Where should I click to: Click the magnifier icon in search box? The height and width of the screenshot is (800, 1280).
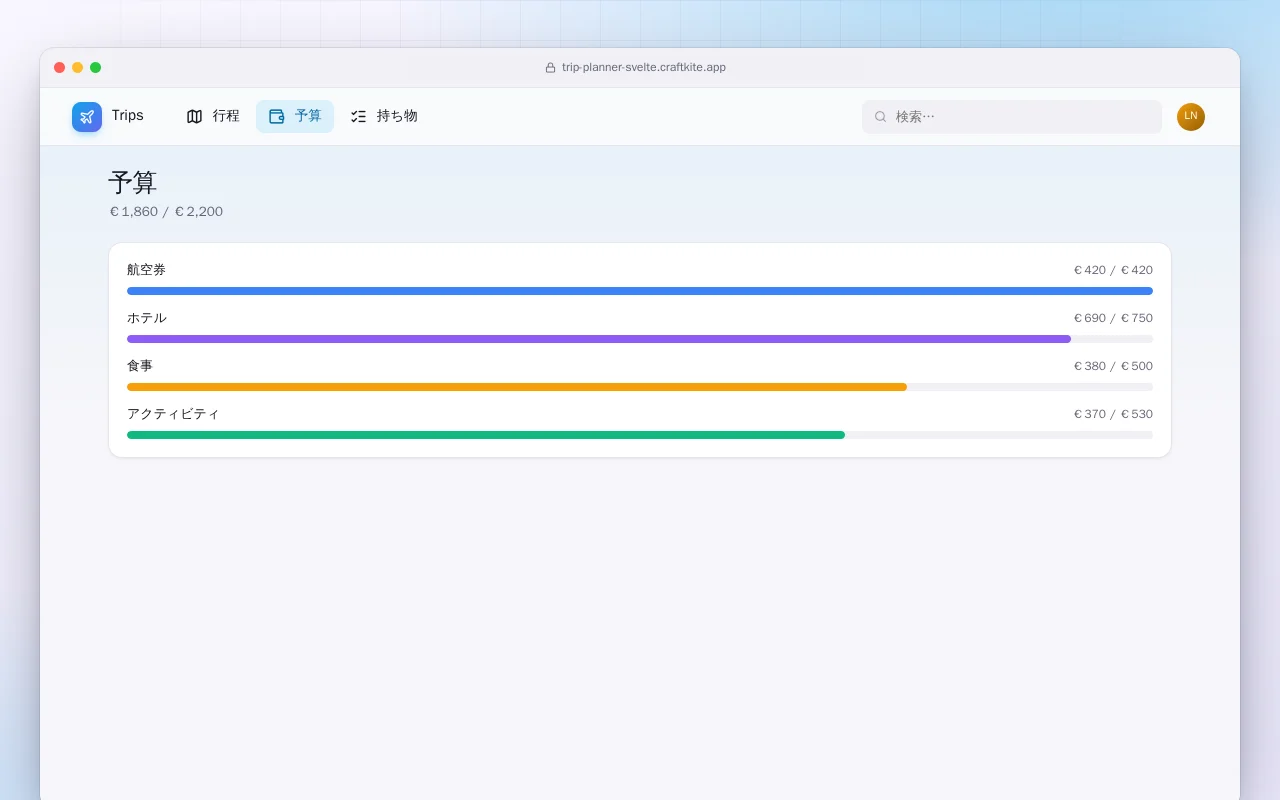(x=881, y=117)
